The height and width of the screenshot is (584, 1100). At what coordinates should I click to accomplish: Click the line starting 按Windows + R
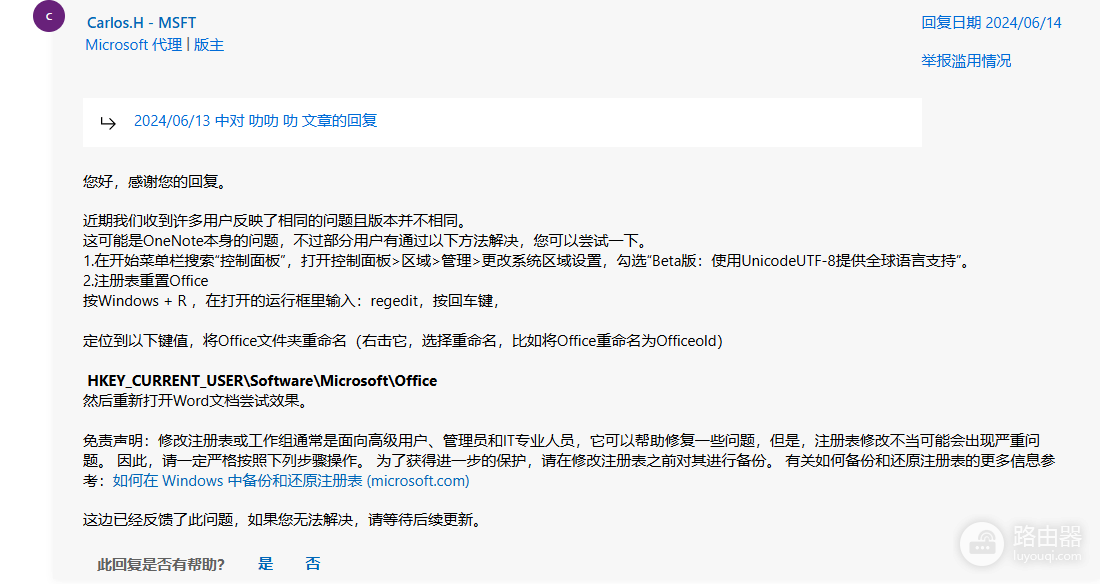pyautogui.click(x=292, y=301)
